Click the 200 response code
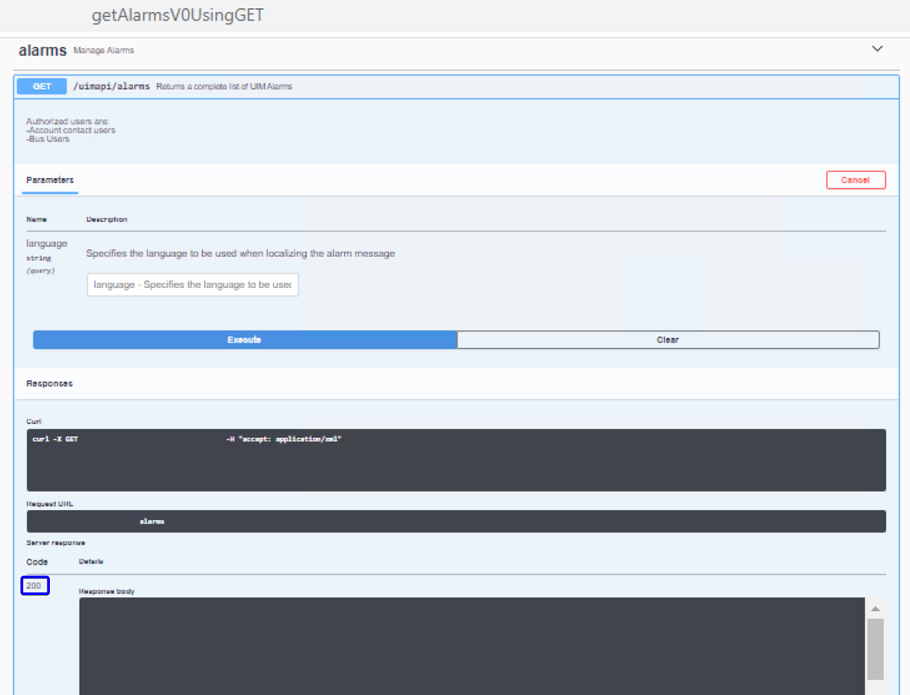The height and width of the screenshot is (695, 910). [x=35, y=586]
